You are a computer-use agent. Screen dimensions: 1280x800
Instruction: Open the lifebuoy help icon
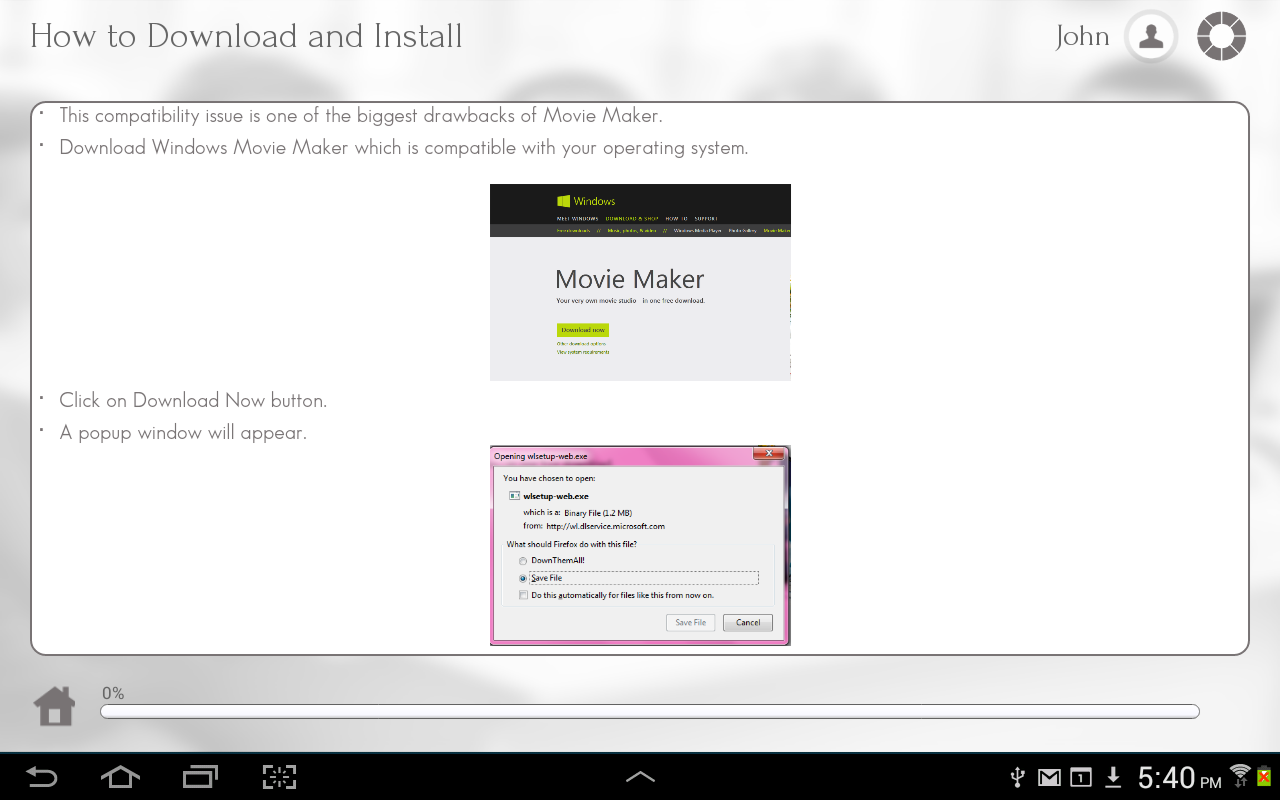pyautogui.click(x=1221, y=37)
